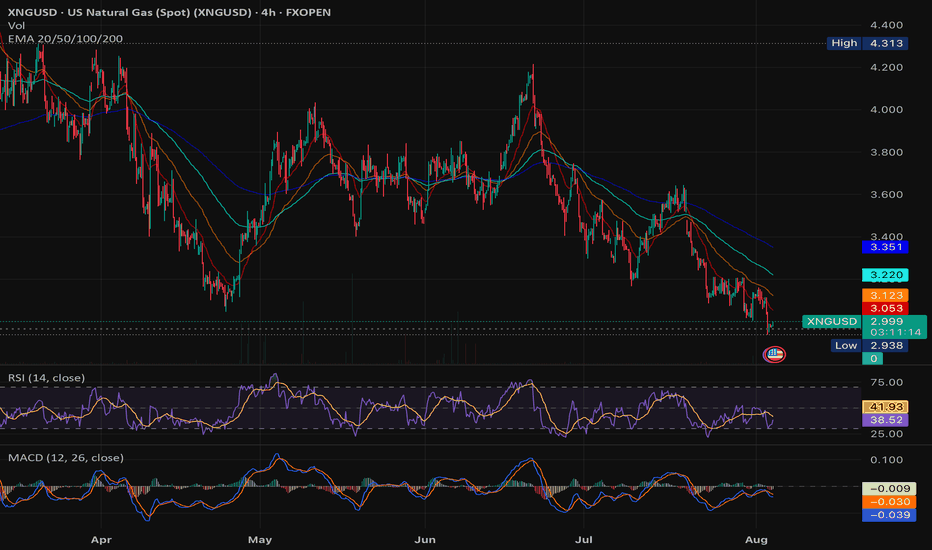Click the MACD (12, 26, close) label
The width and height of the screenshot is (932, 550).
pyautogui.click(x=66, y=457)
